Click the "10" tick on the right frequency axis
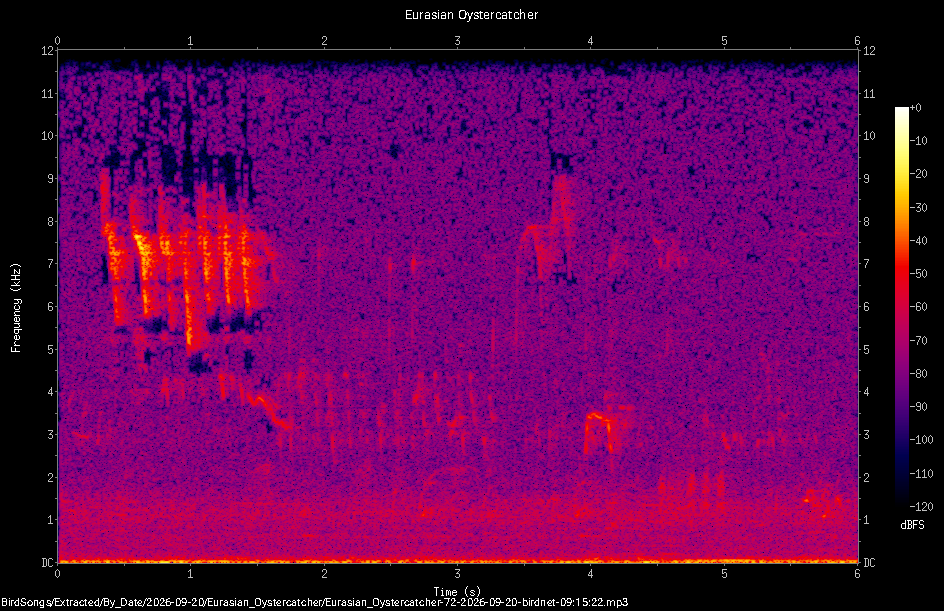Screen dimensions: 944x611 [869, 136]
